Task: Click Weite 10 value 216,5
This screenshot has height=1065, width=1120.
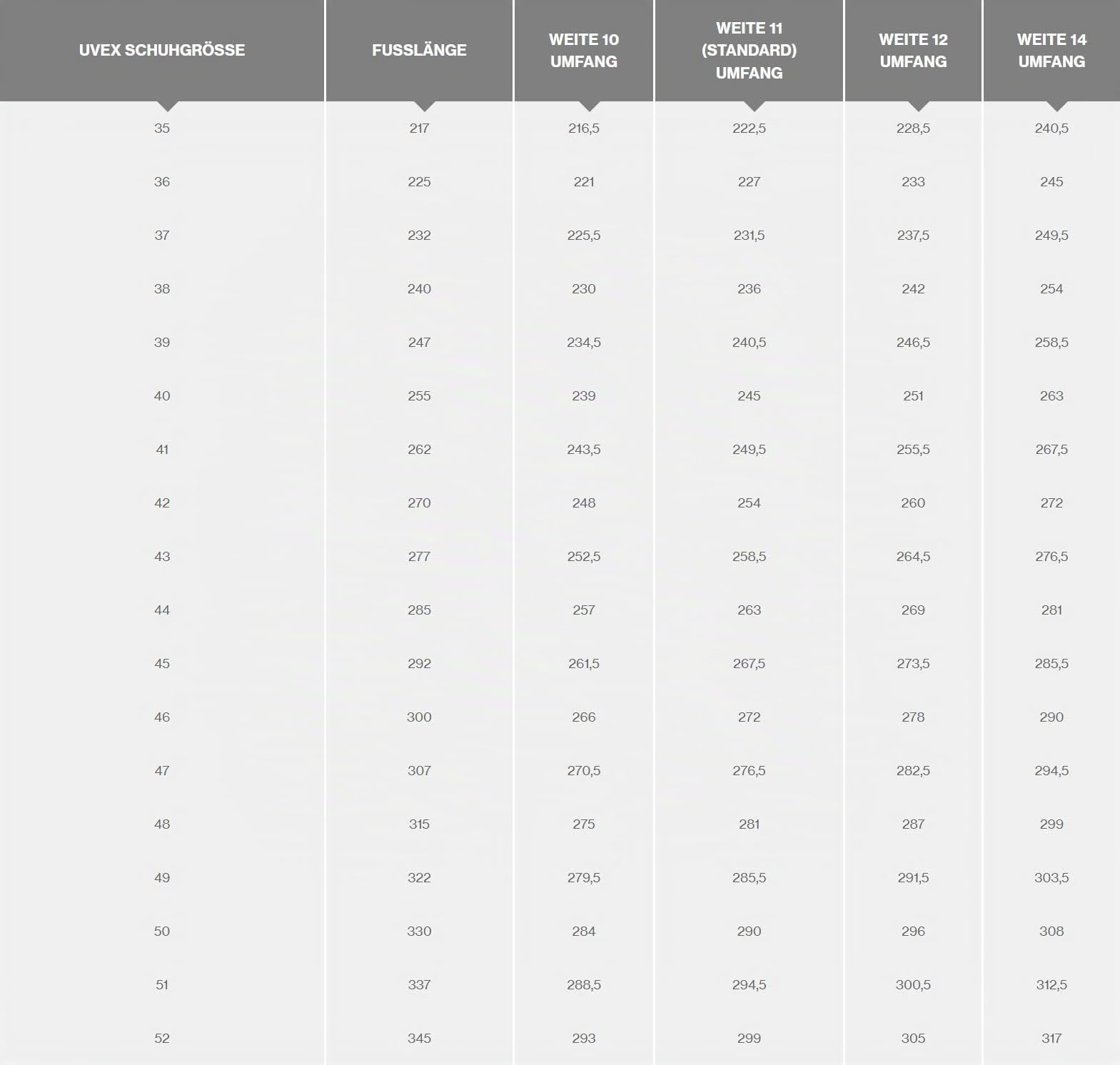Action: [584, 128]
